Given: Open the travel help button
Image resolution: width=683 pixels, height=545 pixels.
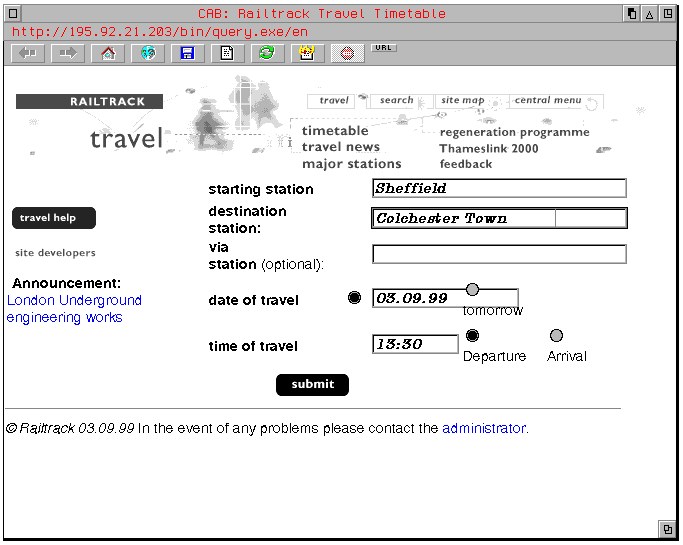Looking at the screenshot, I should (54, 218).
